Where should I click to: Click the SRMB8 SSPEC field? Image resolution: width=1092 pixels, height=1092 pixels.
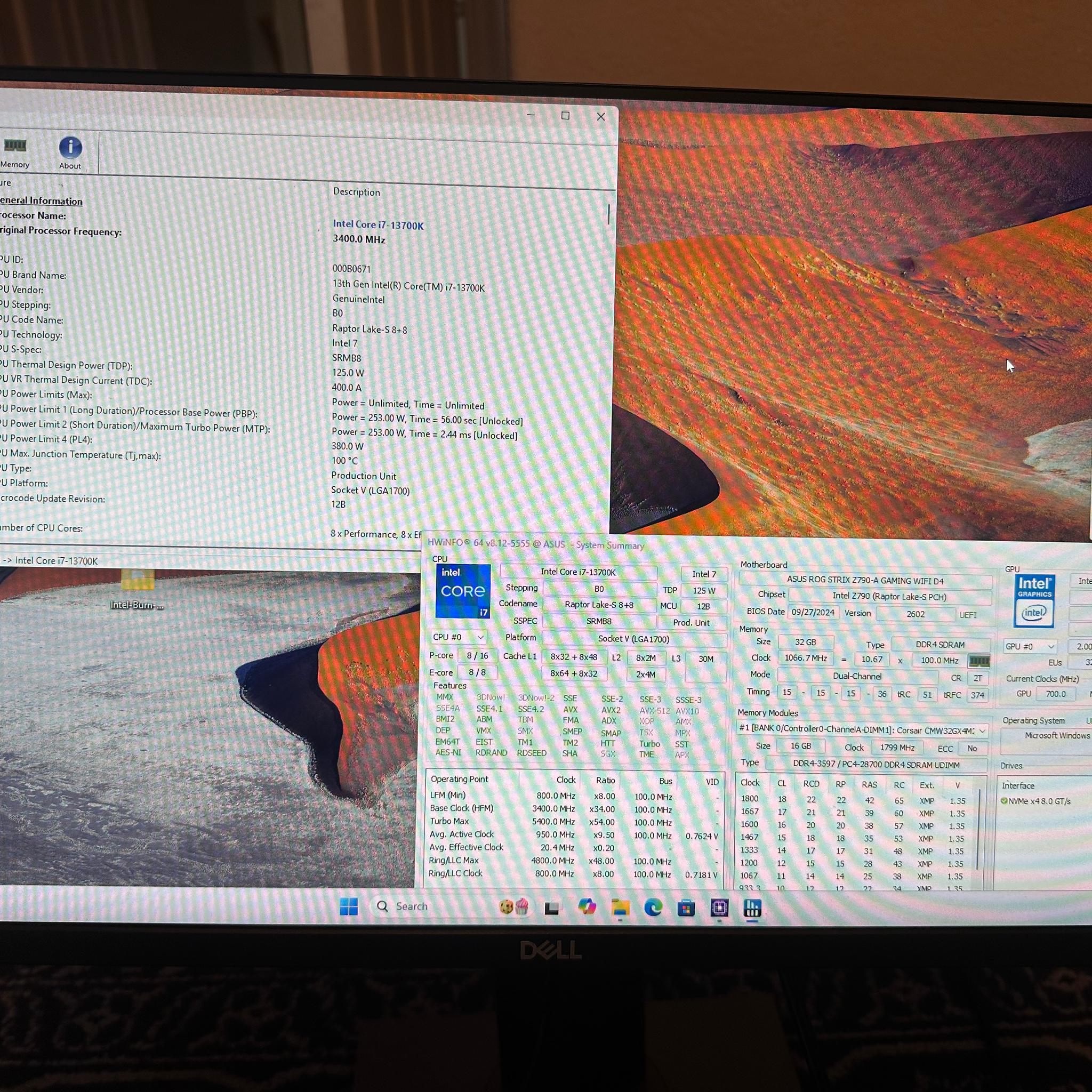point(599,622)
